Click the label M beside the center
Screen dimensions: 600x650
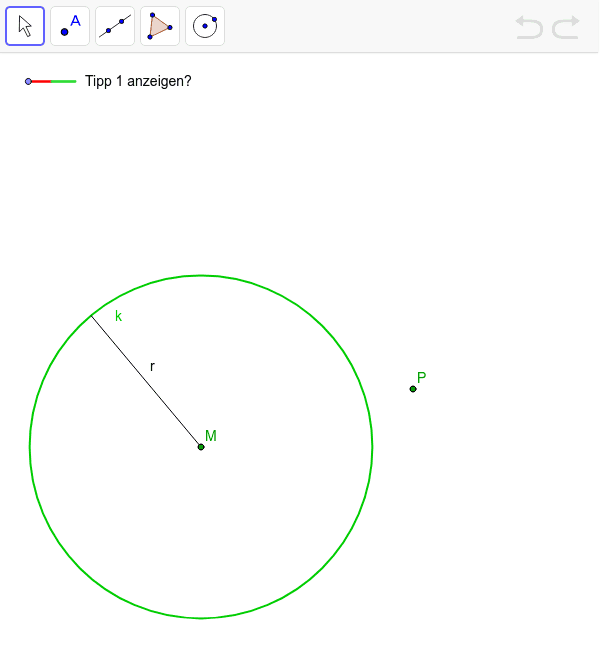[211, 436]
